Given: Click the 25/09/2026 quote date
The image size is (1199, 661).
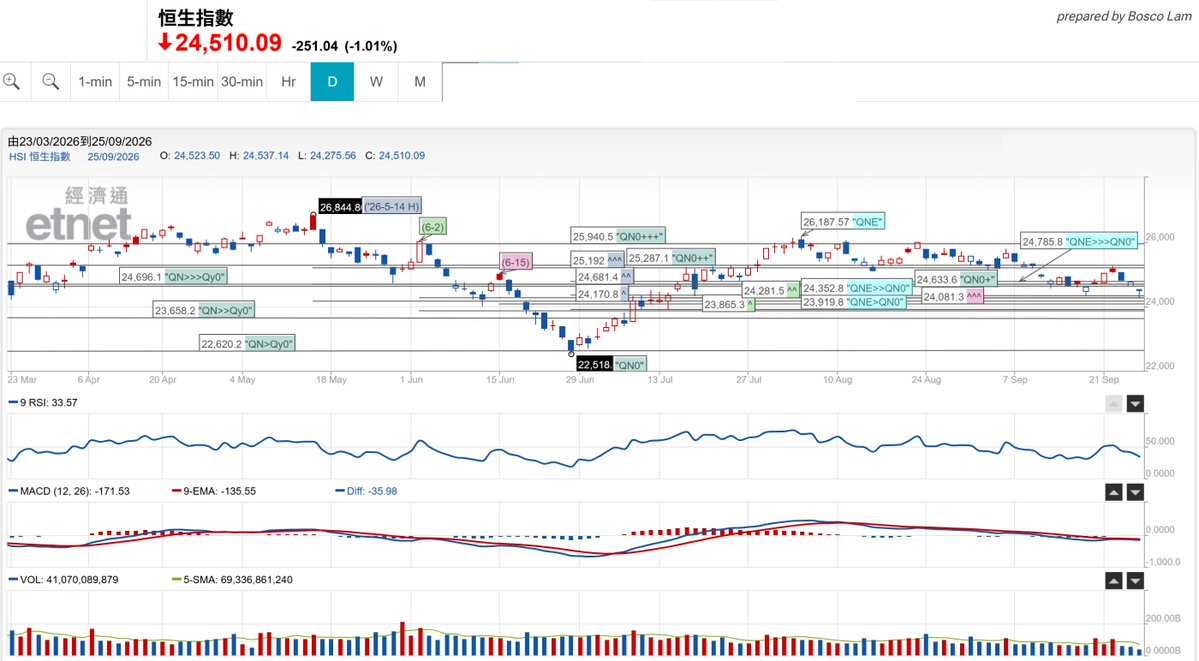Looking at the screenshot, I should click(113, 156).
